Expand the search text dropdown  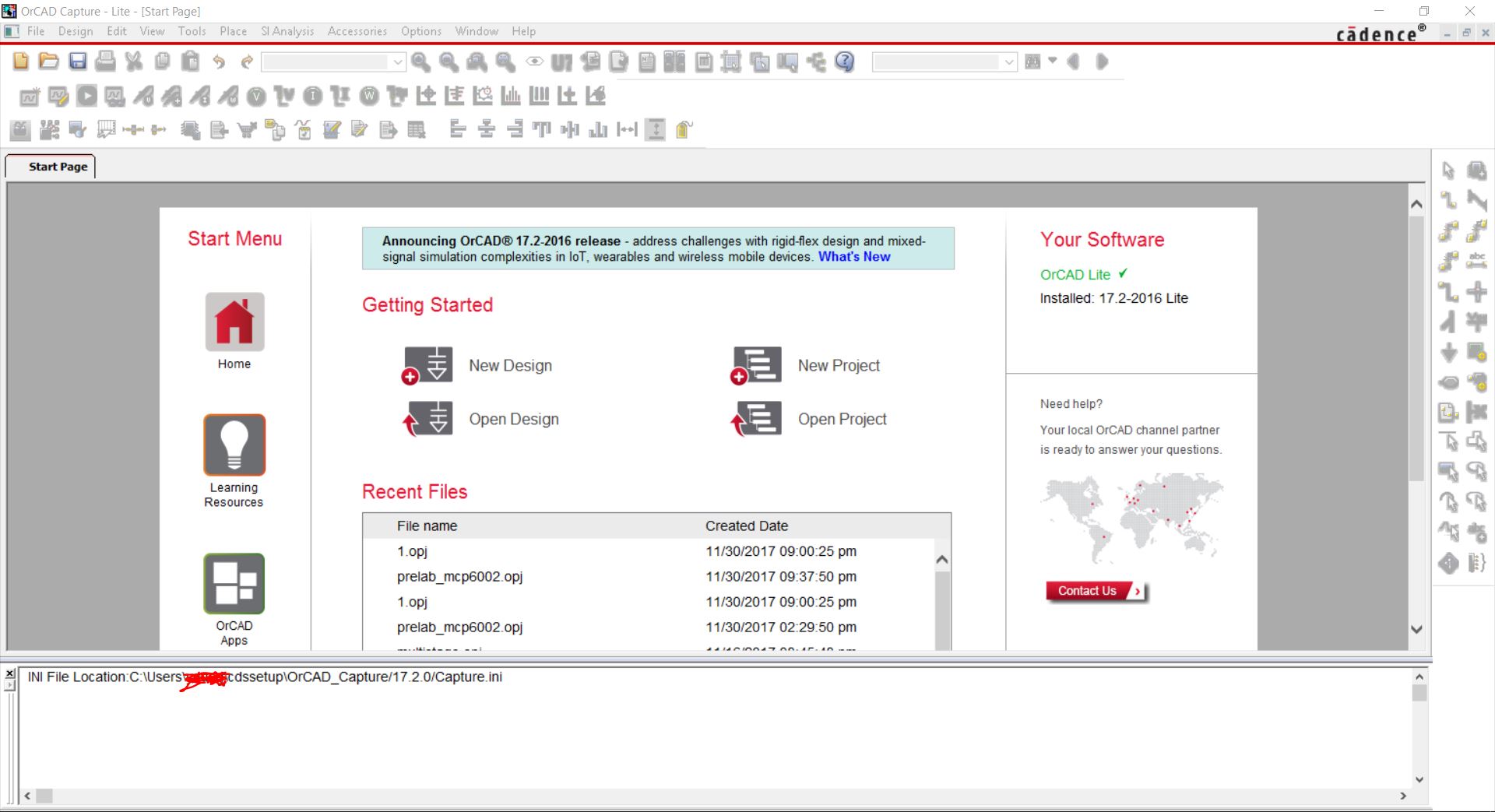1009,62
